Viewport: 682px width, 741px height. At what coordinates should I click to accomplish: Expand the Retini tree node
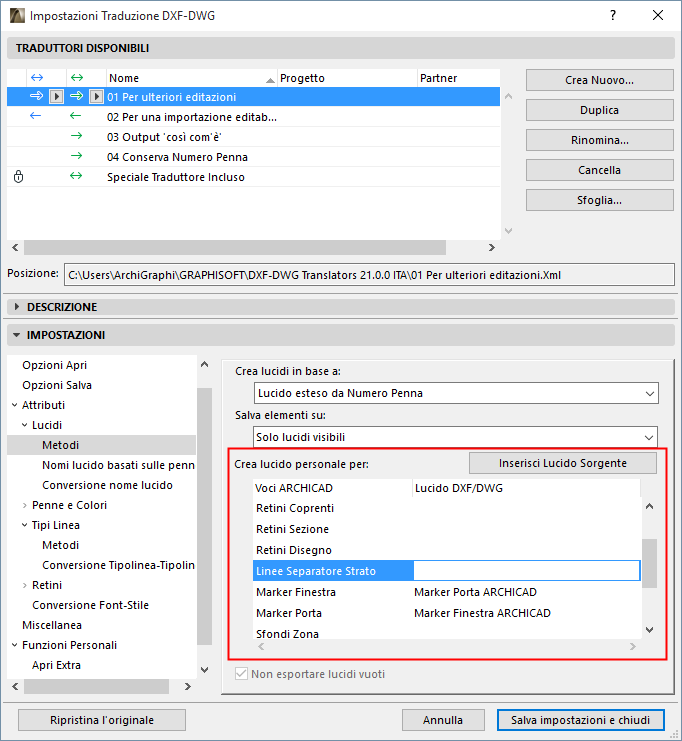pos(25,585)
